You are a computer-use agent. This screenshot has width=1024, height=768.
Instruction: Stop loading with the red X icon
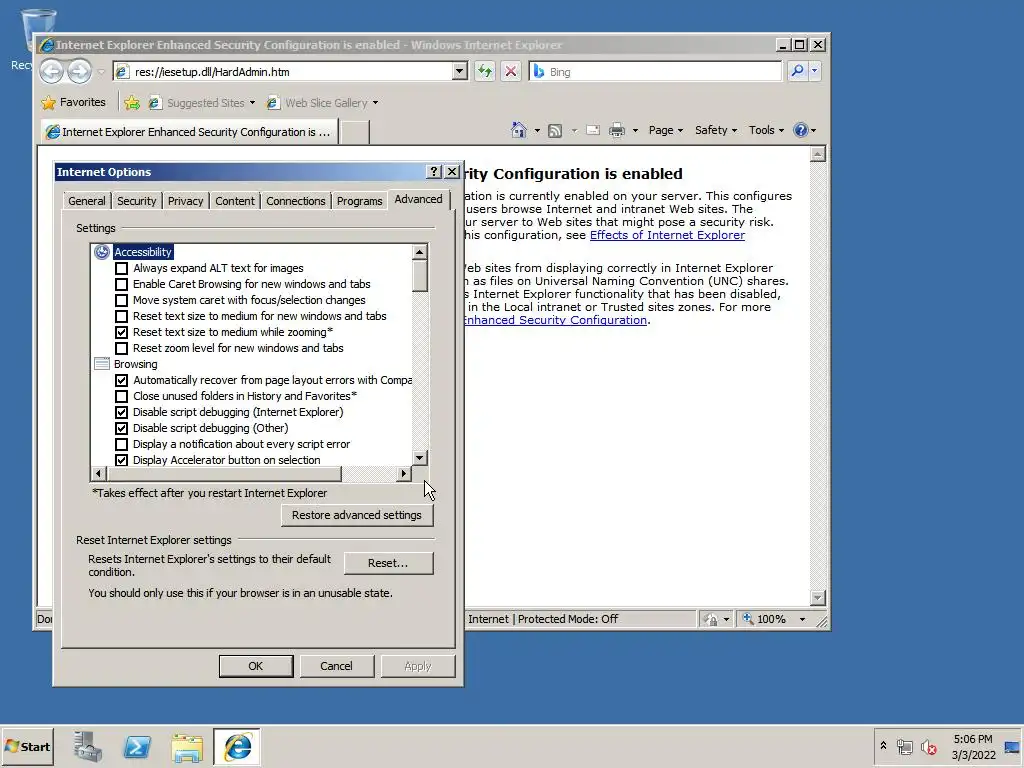click(x=511, y=71)
